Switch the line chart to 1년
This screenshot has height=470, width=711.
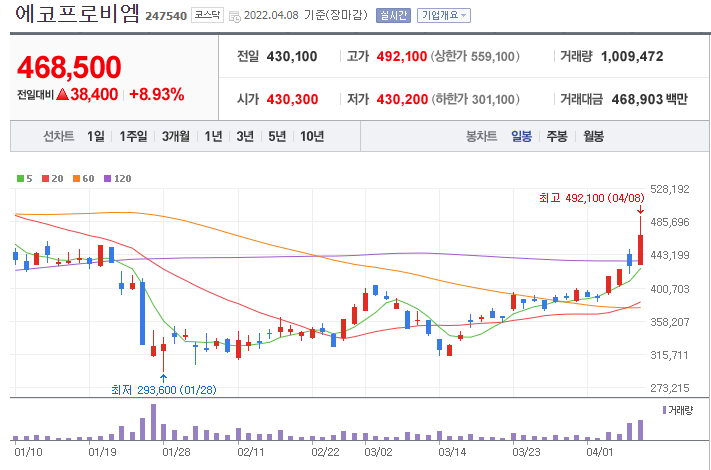(x=213, y=136)
